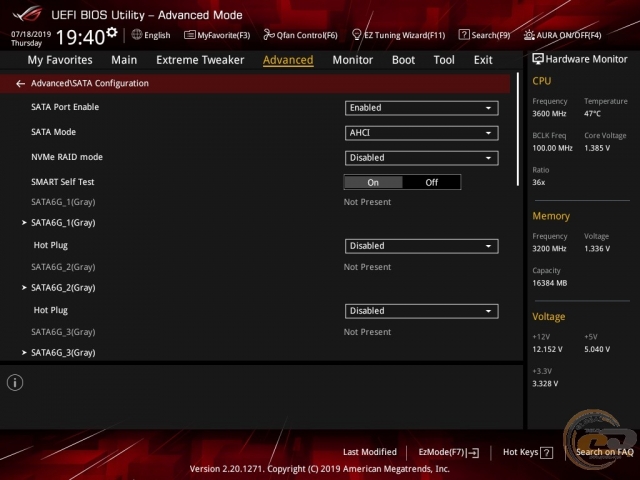The image size is (640, 480).
Task: Expand the SATA6G_2(Gray) submenu
Action: click(63, 288)
